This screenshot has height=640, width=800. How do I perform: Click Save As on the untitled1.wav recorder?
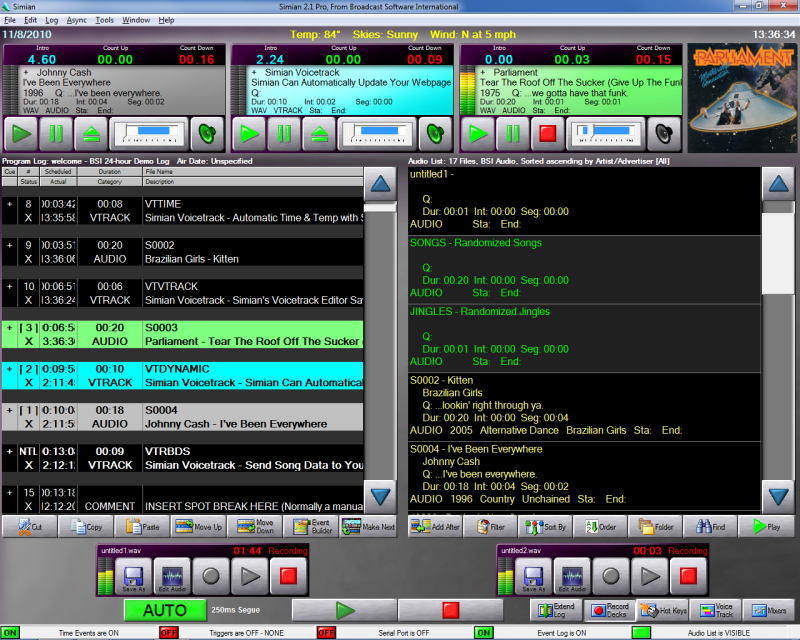point(132,577)
